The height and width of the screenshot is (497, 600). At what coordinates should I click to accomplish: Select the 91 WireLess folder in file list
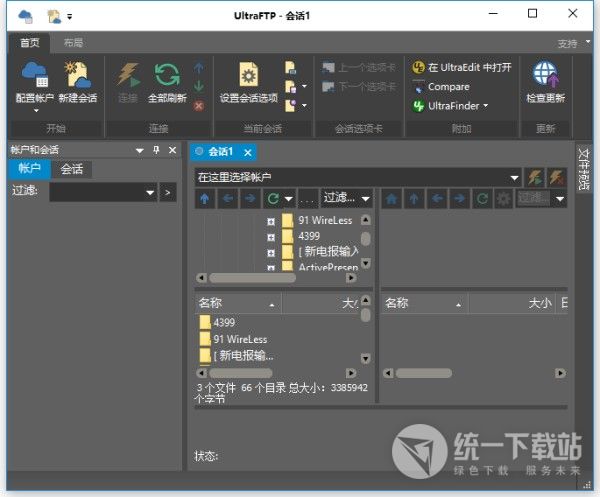pos(239,339)
